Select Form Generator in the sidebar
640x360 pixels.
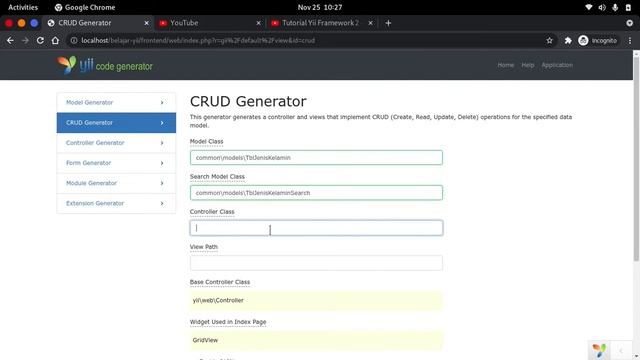[x=116, y=163]
